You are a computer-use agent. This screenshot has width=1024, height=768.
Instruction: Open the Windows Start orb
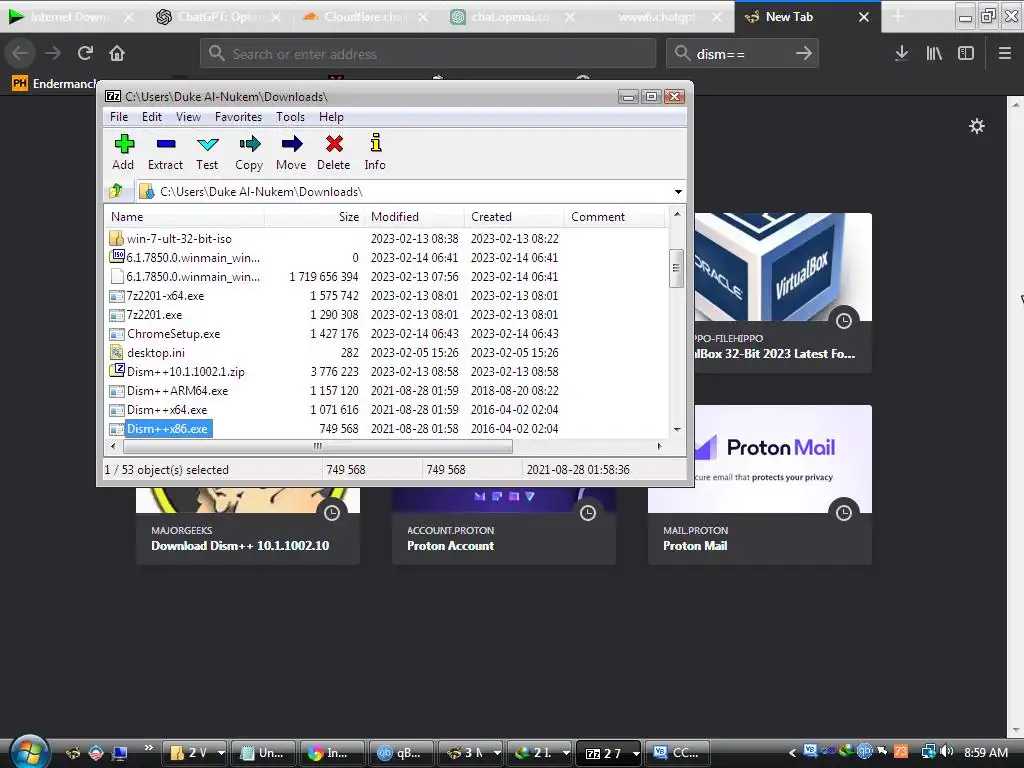(x=28, y=752)
